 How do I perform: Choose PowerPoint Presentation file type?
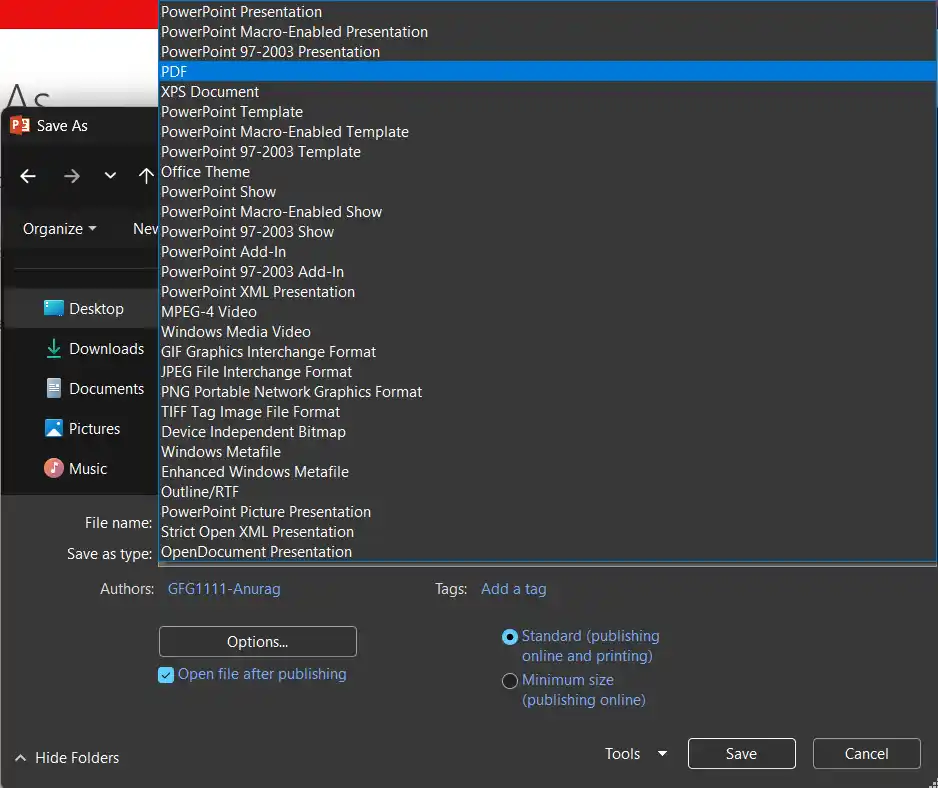tap(547, 12)
